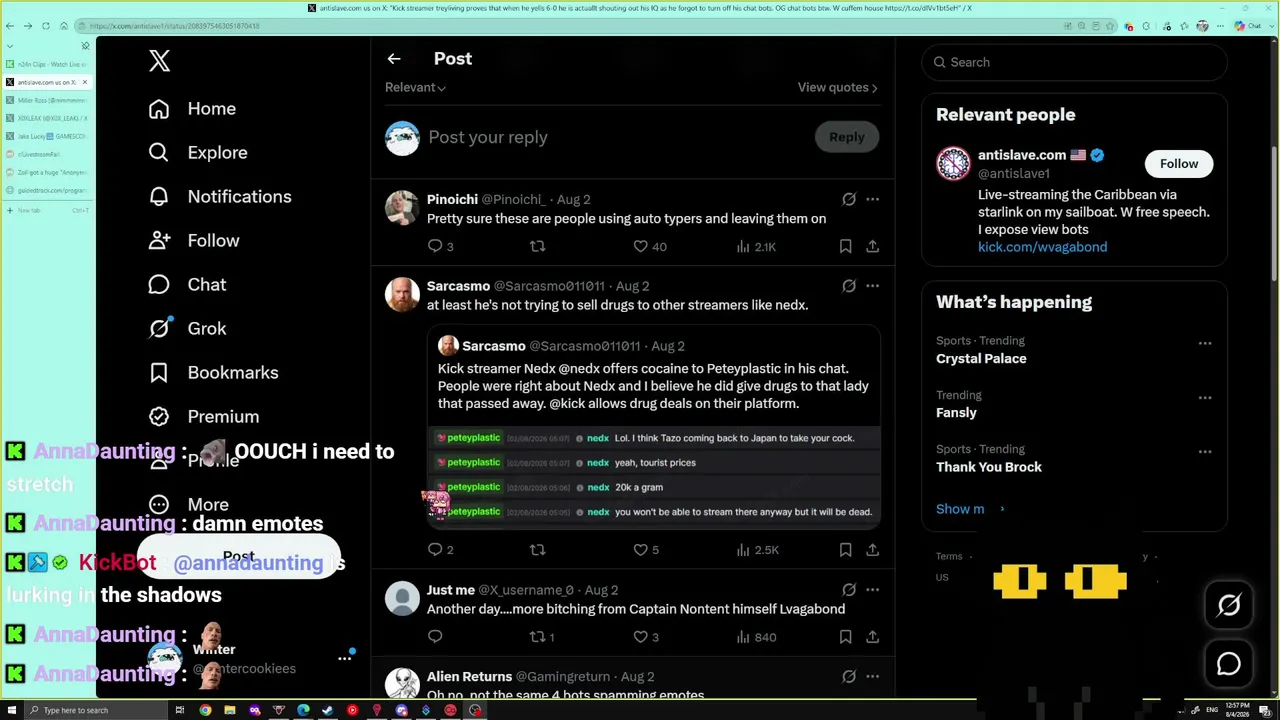The height and width of the screenshot is (720, 1280).
Task: Bookmark the Just me comment
Action: point(845,636)
